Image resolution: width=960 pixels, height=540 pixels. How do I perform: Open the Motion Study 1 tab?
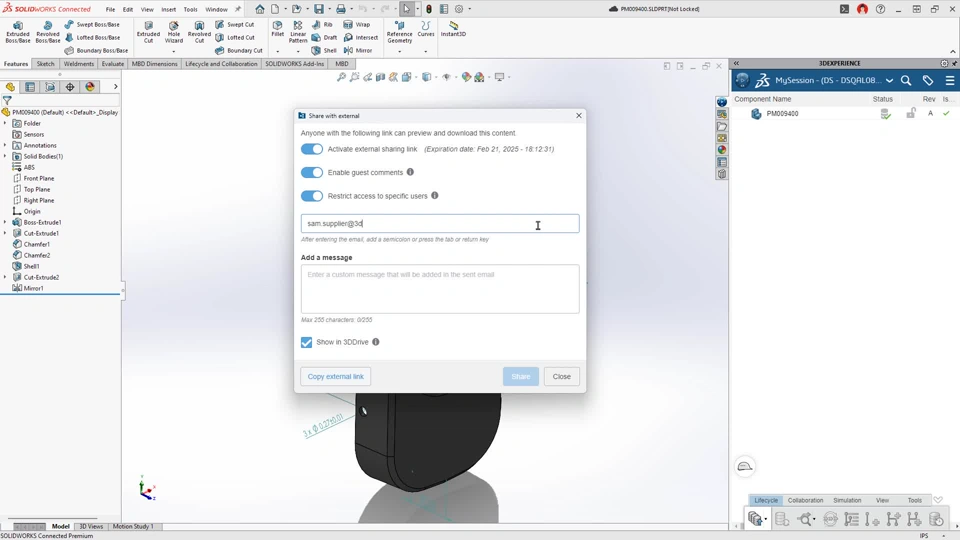point(133,527)
